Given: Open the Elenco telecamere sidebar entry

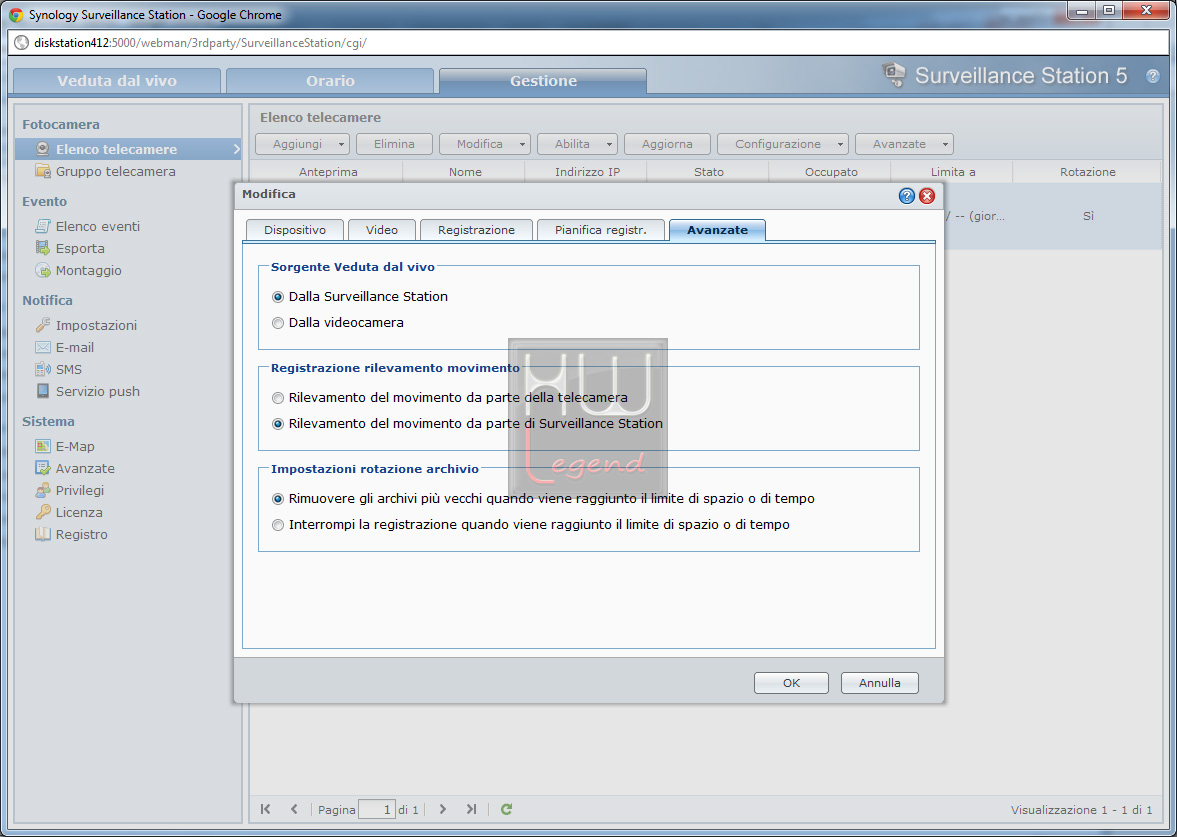Looking at the screenshot, I should pos(128,149).
